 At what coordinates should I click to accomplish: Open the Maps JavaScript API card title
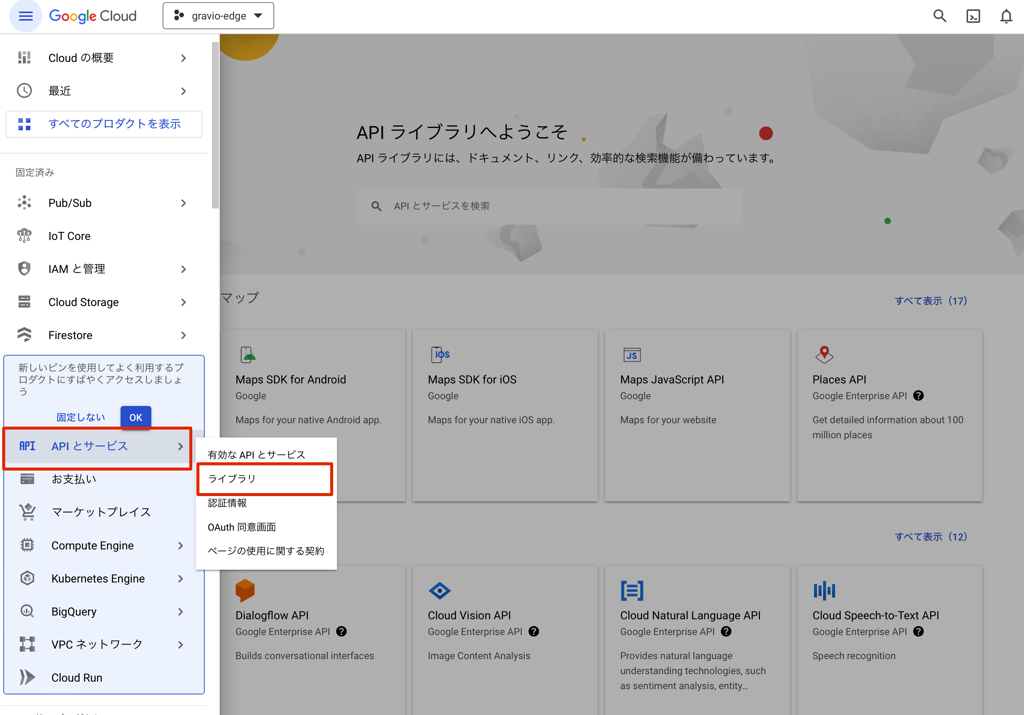[x=672, y=379]
